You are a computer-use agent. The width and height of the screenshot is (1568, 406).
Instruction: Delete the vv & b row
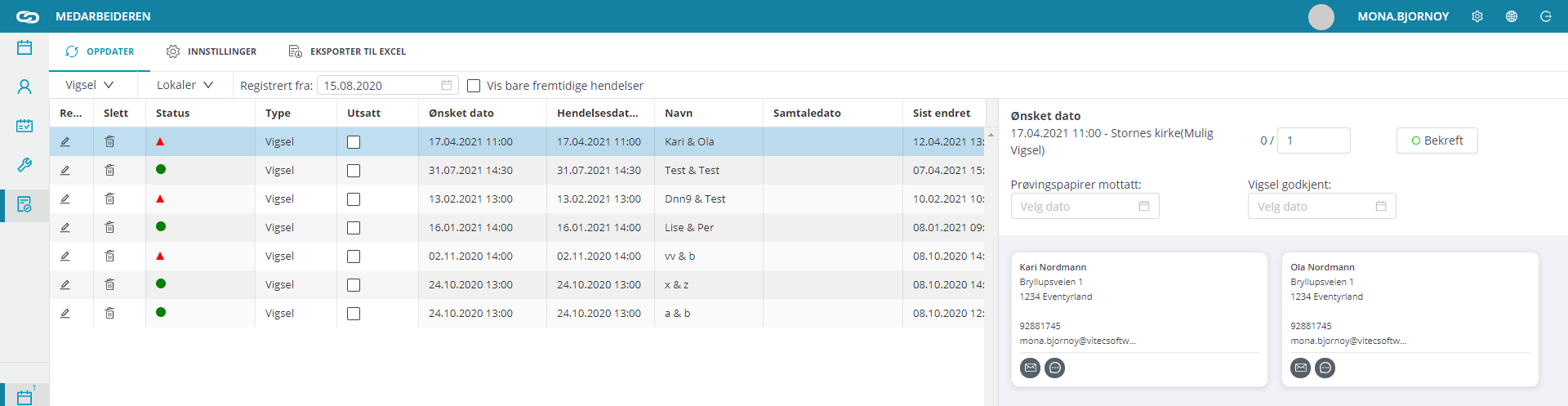[x=109, y=257]
